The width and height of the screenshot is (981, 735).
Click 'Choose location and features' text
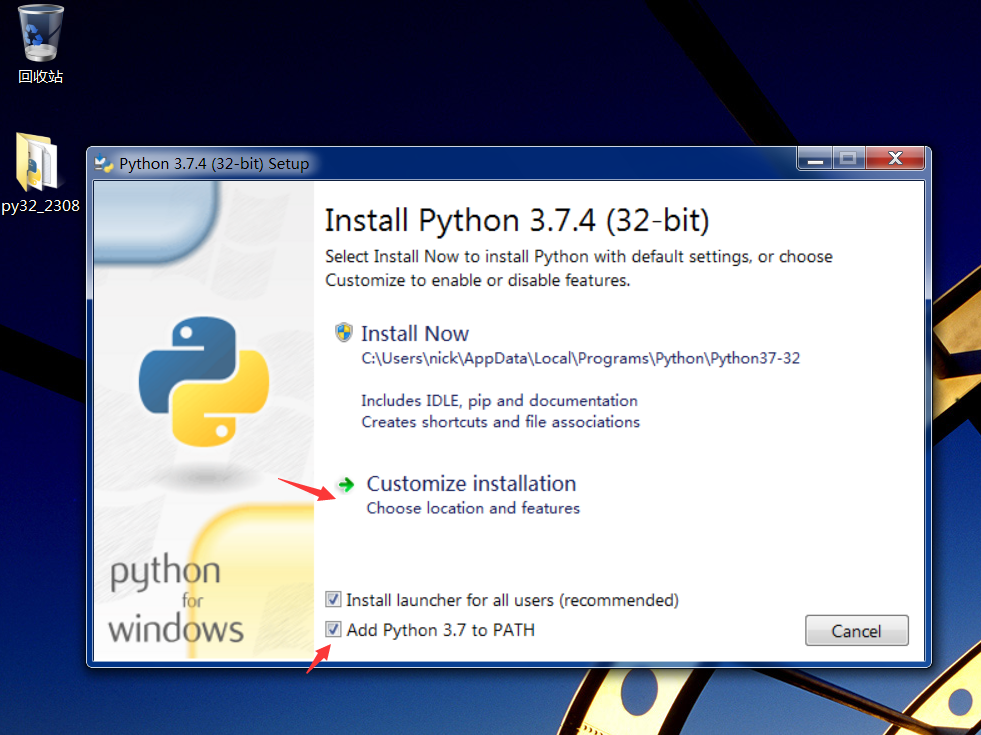coord(473,508)
